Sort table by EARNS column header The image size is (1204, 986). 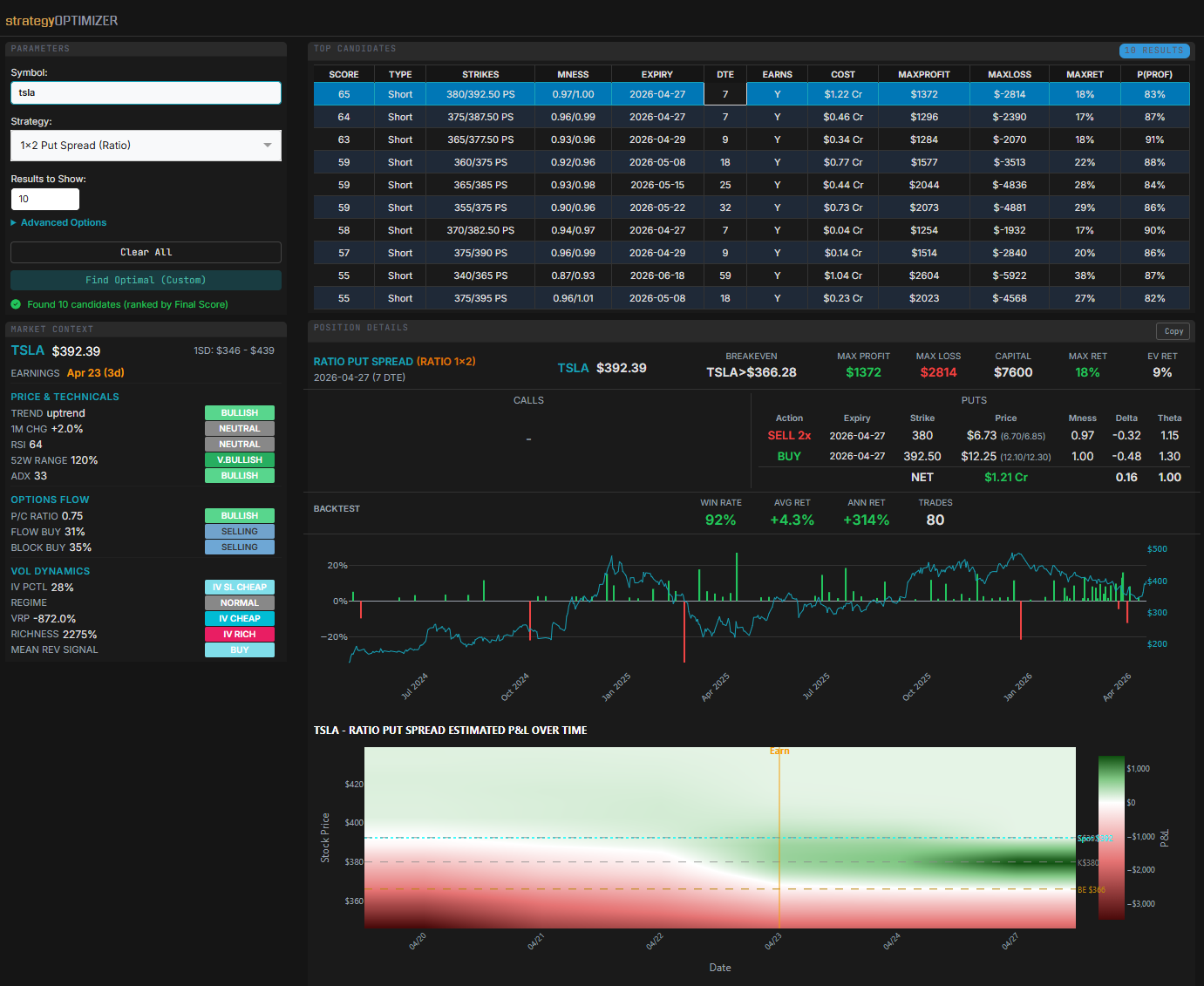click(778, 74)
